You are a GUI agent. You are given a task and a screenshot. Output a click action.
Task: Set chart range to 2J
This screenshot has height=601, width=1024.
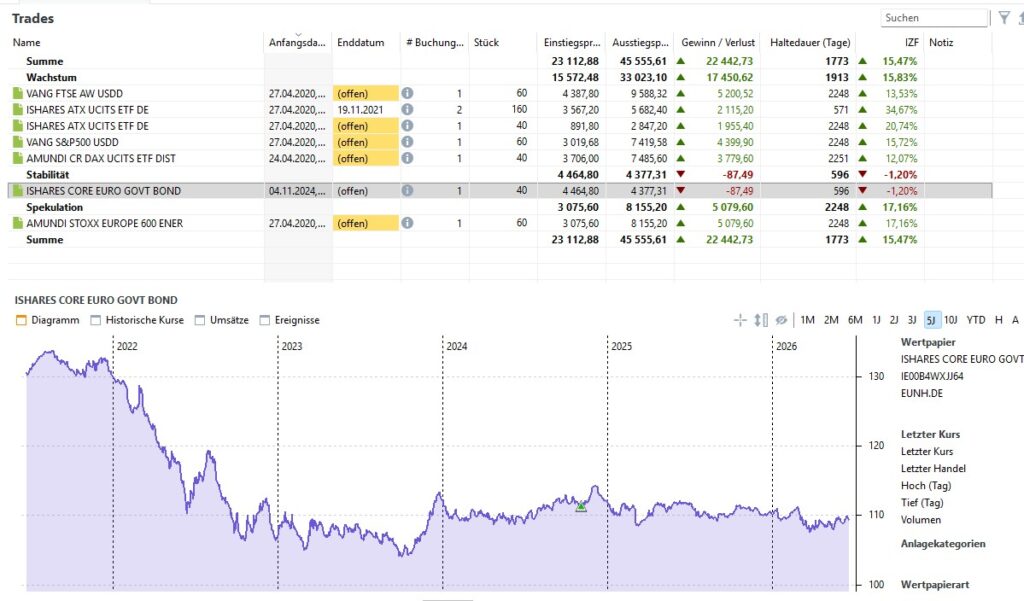point(894,320)
